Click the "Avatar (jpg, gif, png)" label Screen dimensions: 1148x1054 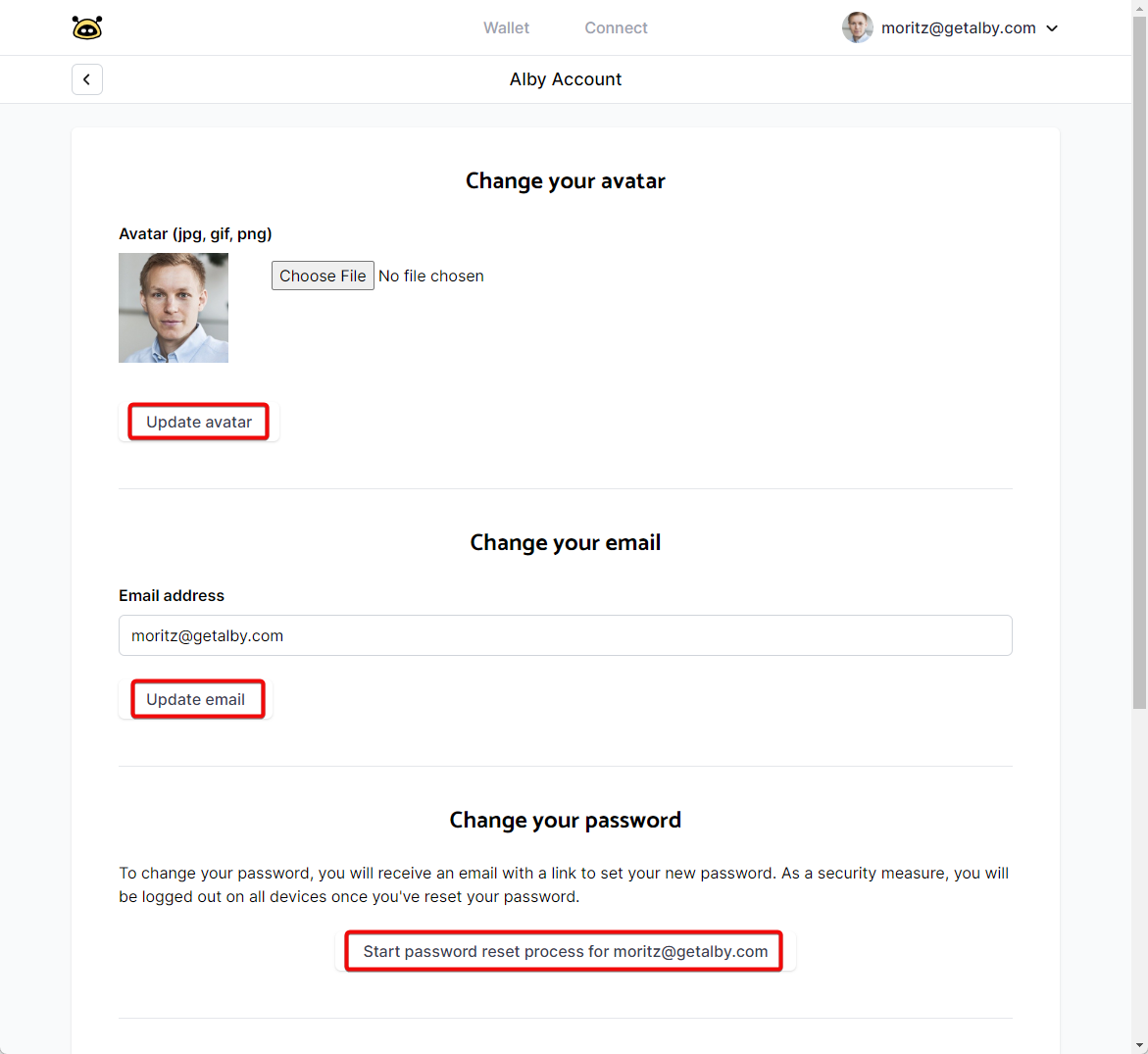point(195,234)
